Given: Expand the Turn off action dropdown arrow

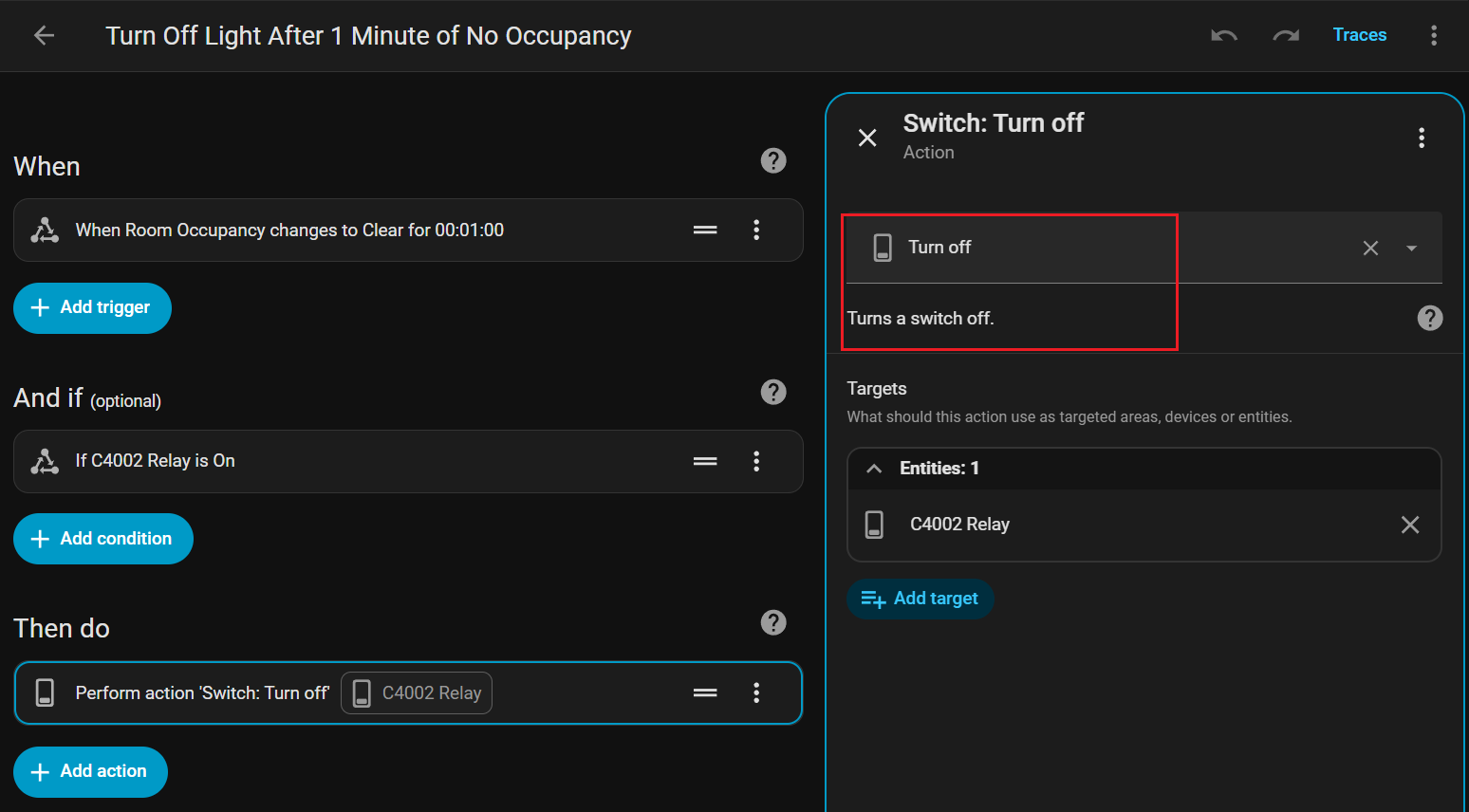Looking at the screenshot, I should coord(1411,249).
